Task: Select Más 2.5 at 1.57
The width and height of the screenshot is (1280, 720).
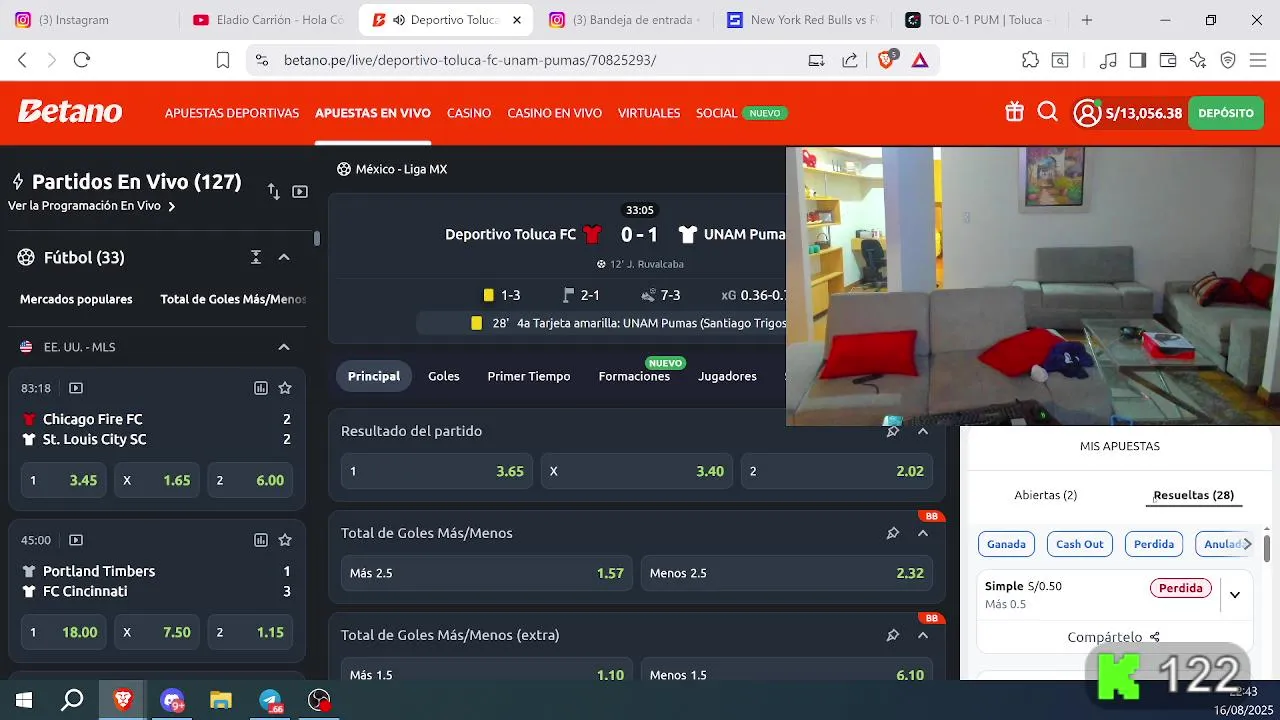Action: tap(486, 573)
